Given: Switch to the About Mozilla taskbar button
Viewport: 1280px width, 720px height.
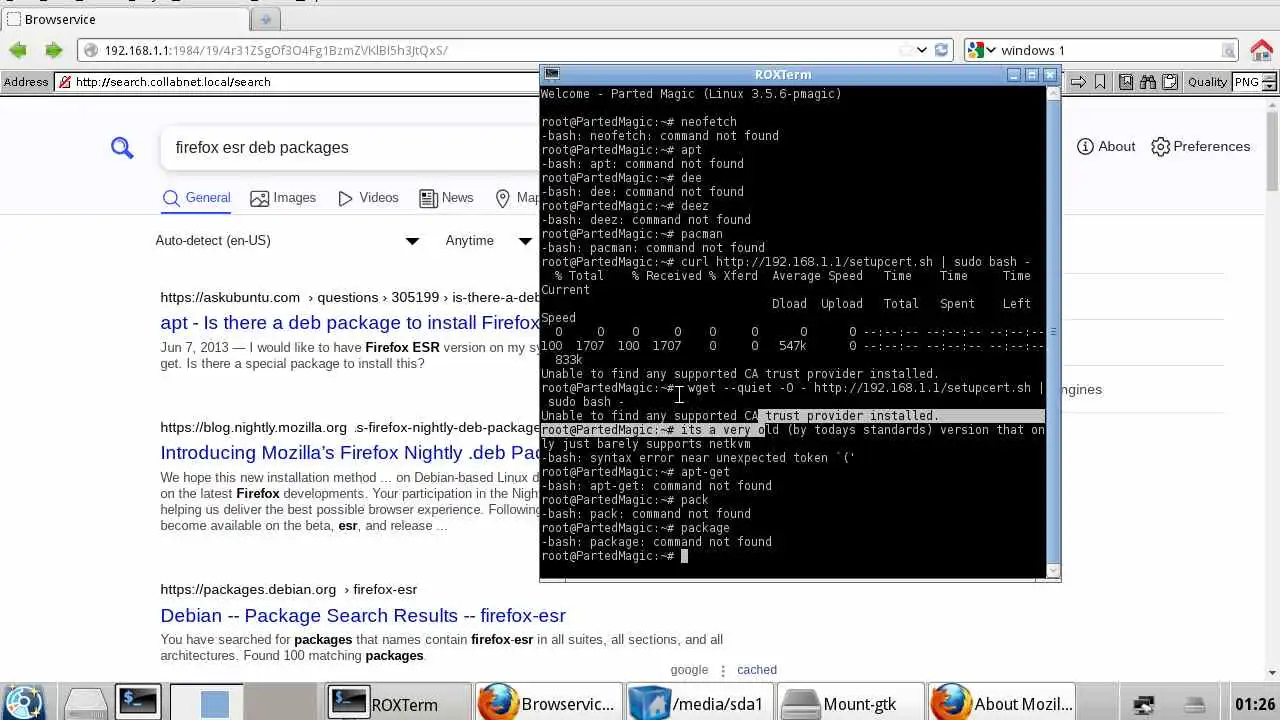Looking at the screenshot, I should point(1000,704).
